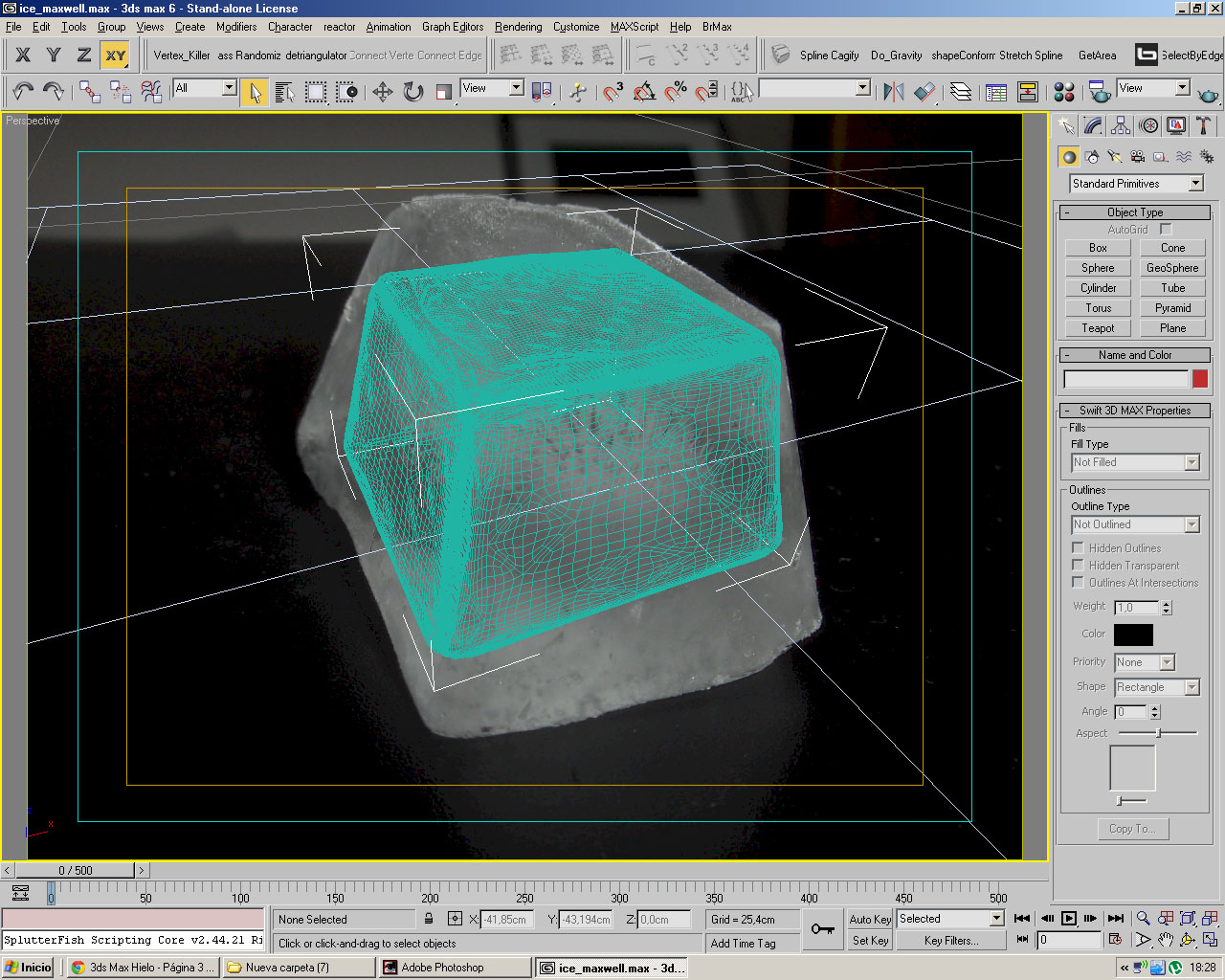Toggle the 3D Snaps magnet
The width and height of the screenshot is (1225, 980).
coord(612,92)
